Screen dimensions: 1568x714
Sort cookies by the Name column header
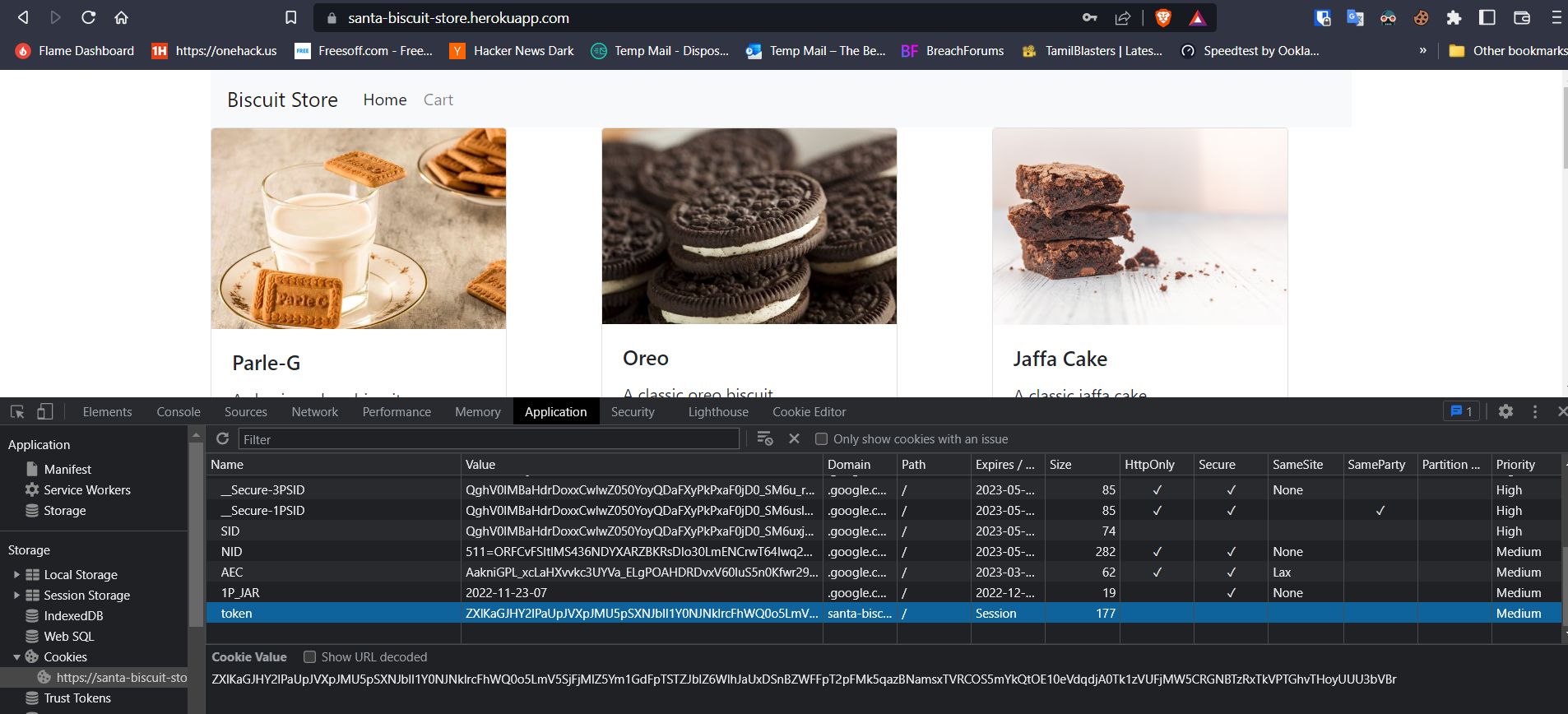pyautogui.click(x=333, y=464)
